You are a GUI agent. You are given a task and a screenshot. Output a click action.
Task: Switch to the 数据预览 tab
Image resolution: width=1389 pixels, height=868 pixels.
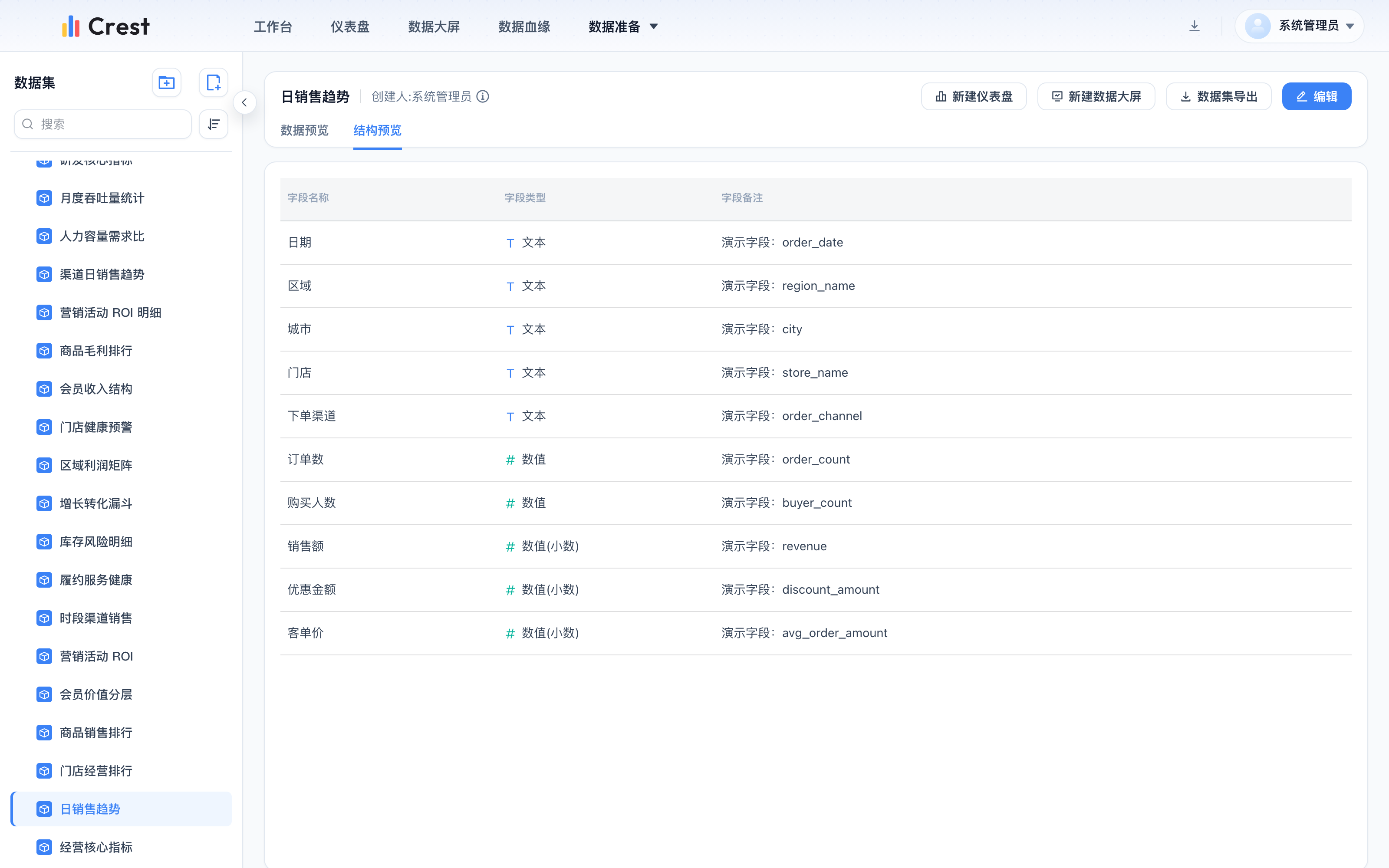[x=304, y=130]
